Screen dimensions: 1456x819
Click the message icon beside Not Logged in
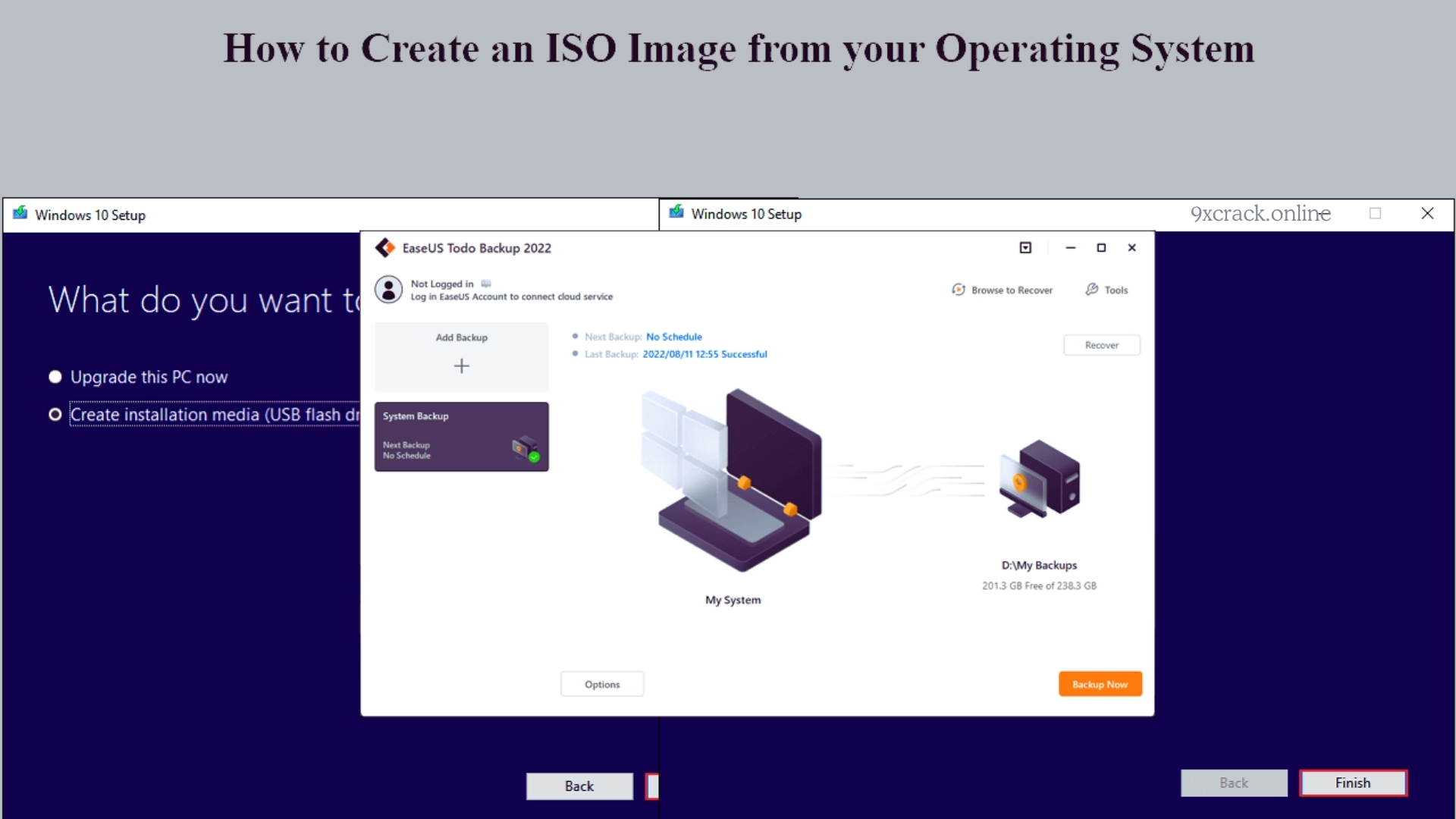click(486, 284)
